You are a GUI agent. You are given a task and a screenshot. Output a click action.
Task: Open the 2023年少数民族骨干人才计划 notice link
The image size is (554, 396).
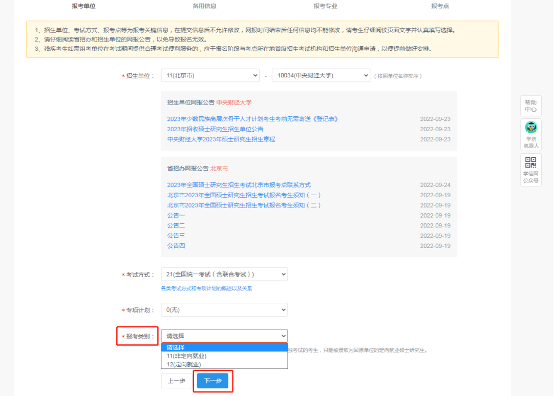pyautogui.click(x=252, y=119)
